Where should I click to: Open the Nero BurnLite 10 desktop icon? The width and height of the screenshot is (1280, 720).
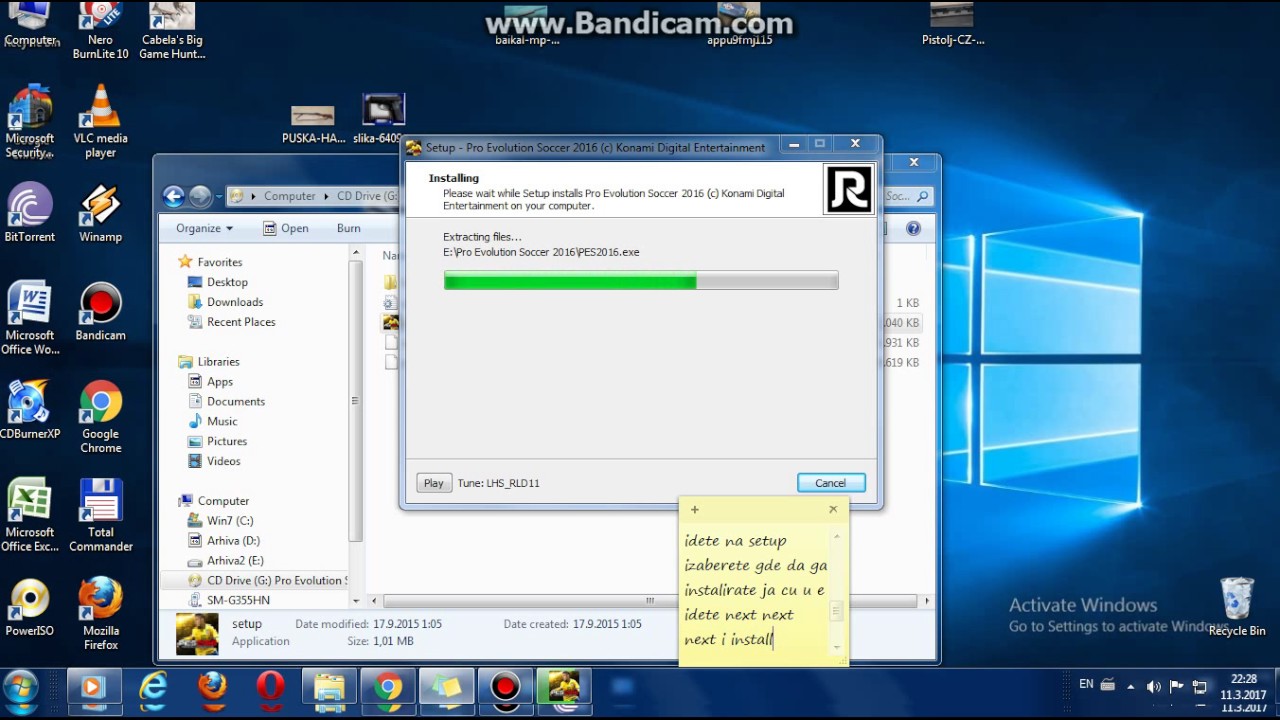point(100,30)
